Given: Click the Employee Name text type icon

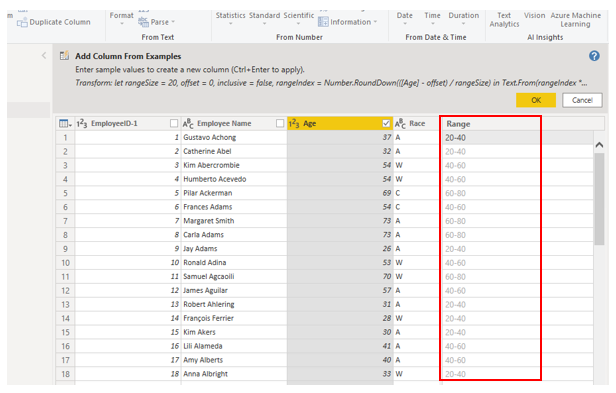Looking at the screenshot, I should click(188, 124).
